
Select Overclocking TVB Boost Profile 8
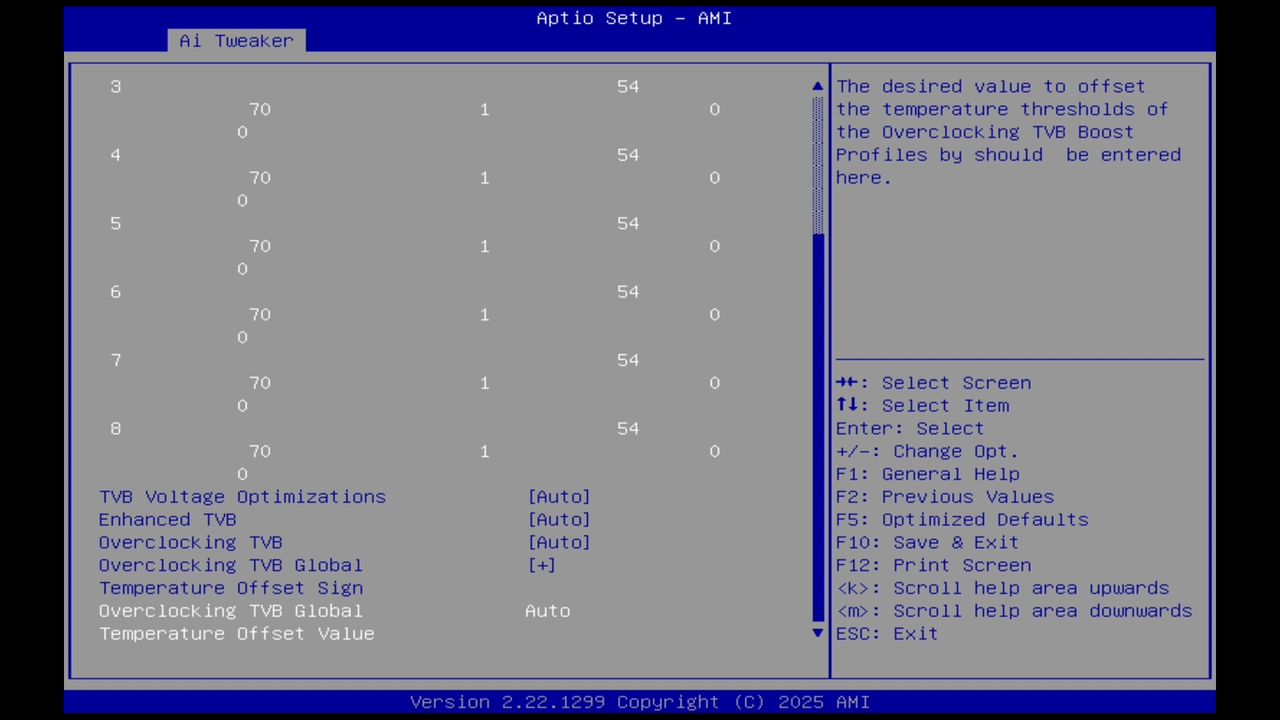[115, 428]
